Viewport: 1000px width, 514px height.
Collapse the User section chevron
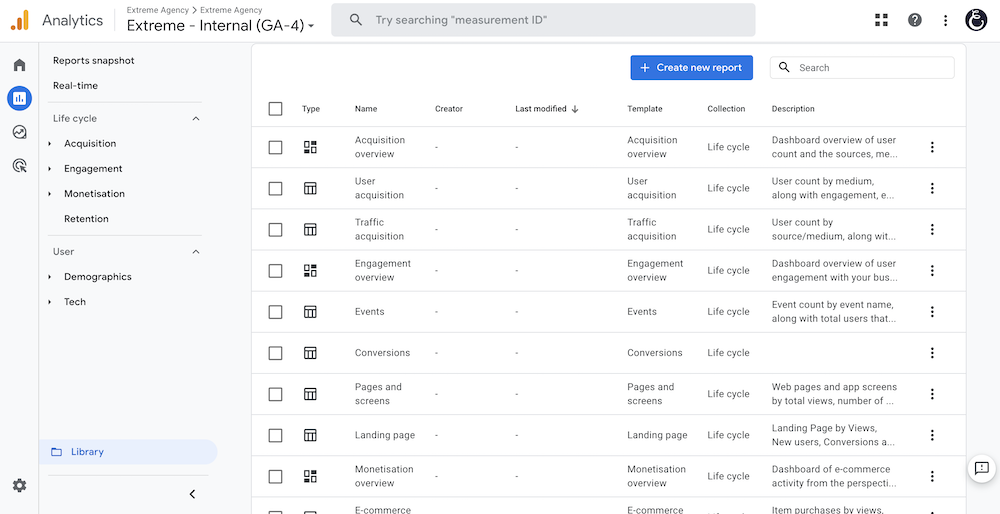tap(196, 252)
